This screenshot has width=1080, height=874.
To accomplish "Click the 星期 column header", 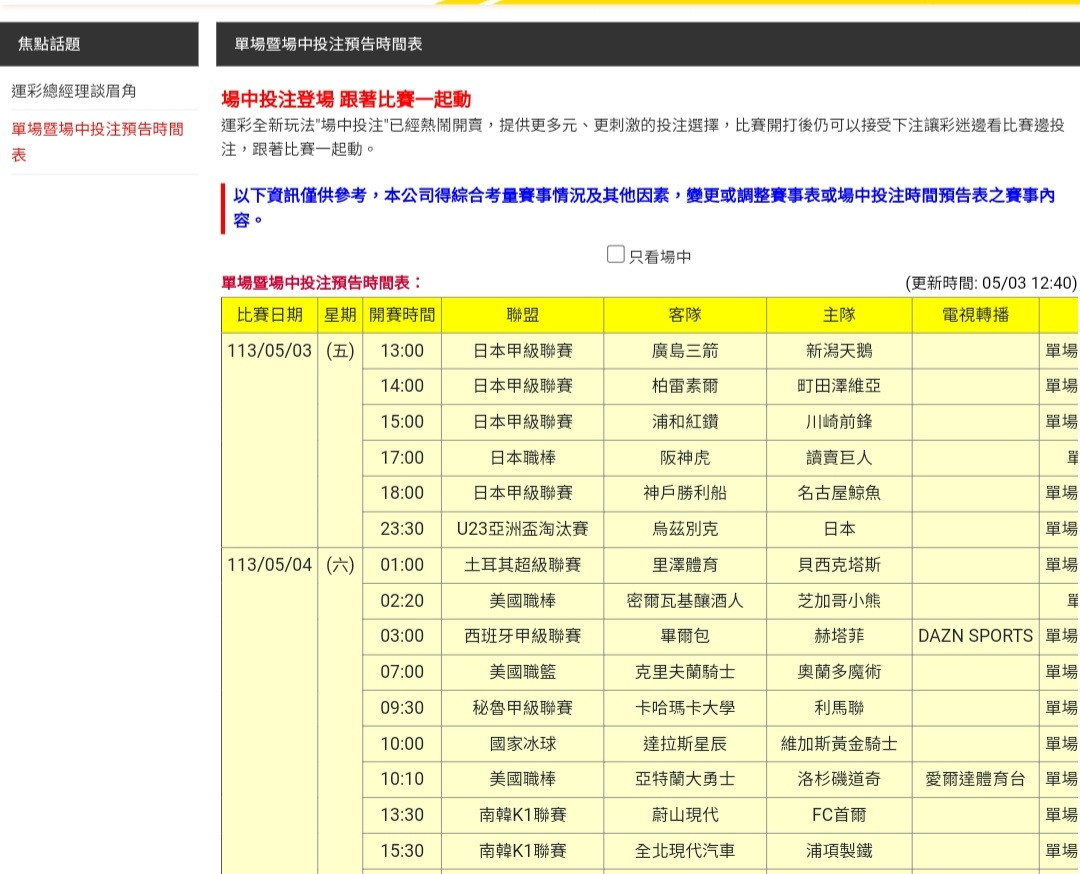I will pyautogui.click(x=340, y=315).
